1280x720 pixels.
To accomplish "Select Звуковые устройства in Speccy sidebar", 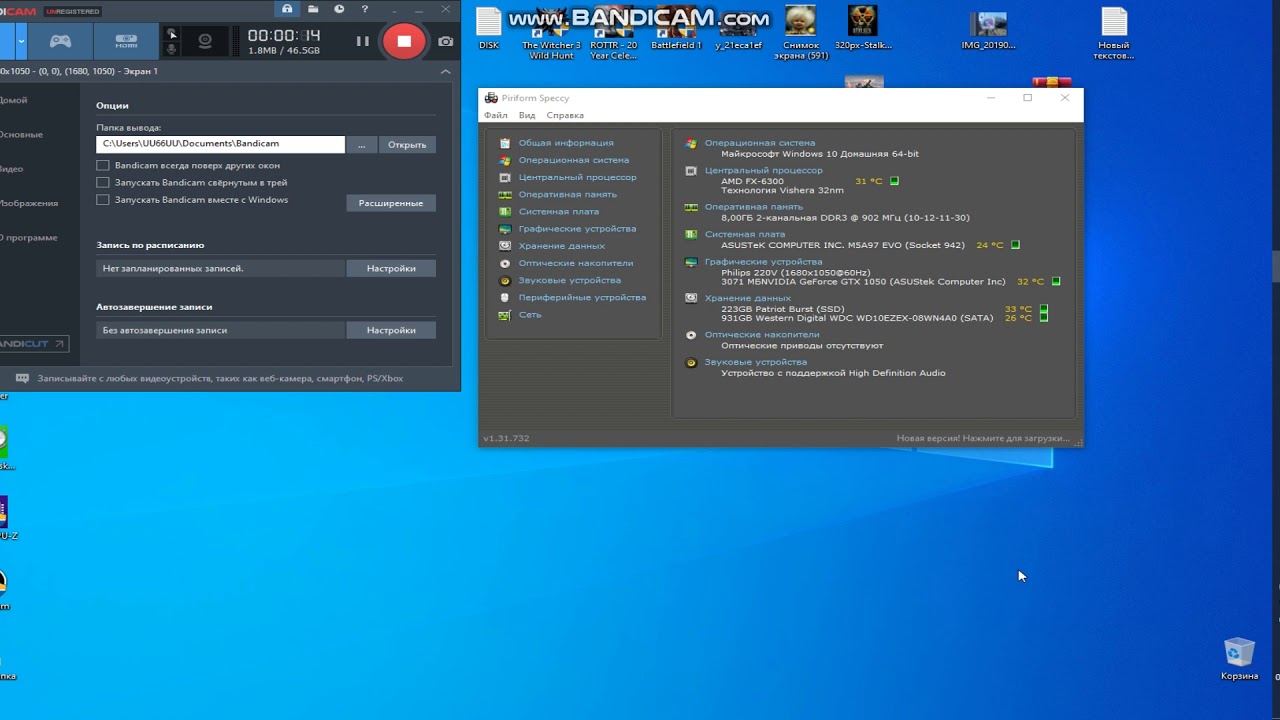I will (x=569, y=280).
